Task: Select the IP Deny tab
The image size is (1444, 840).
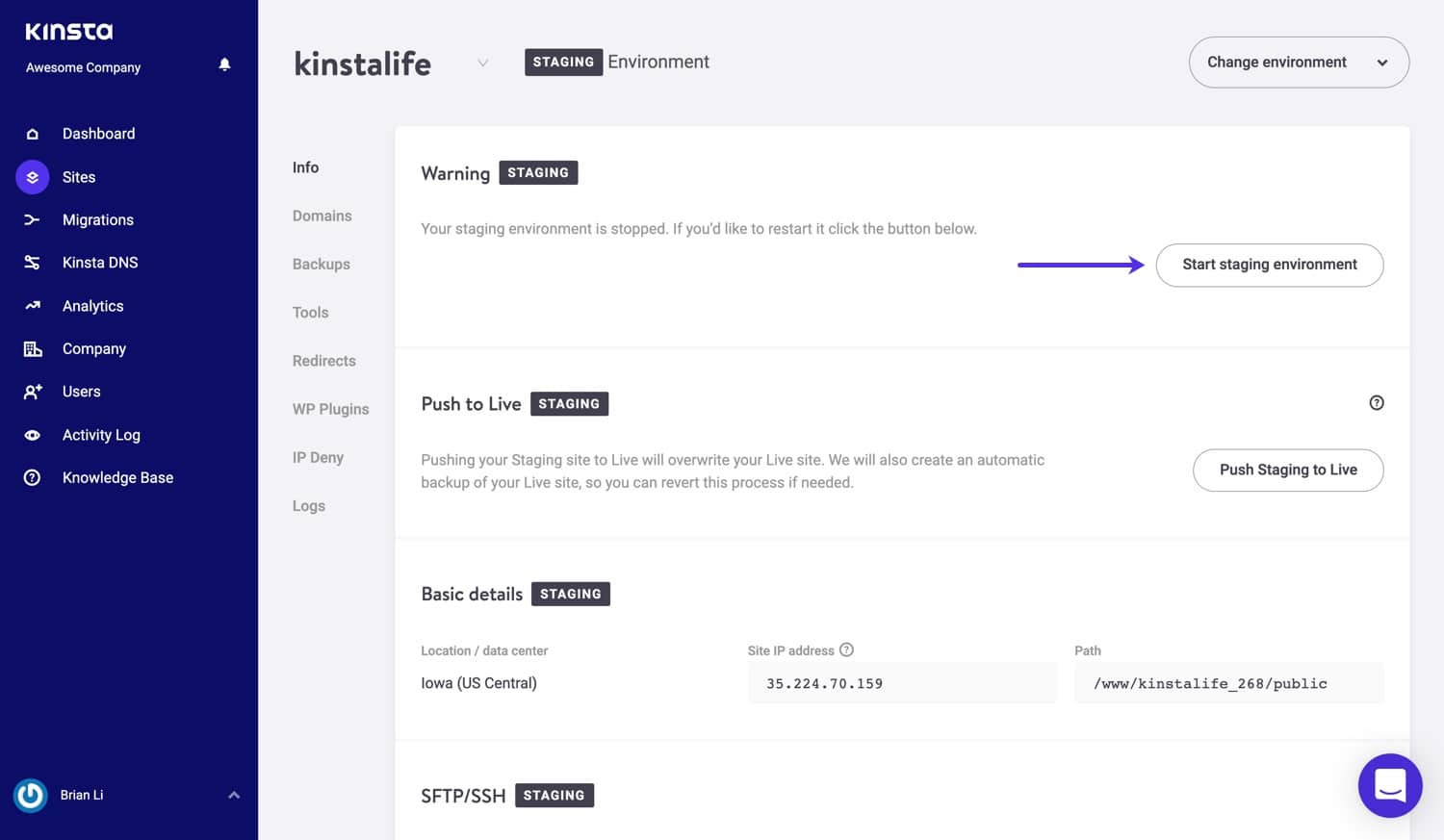Action: click(319, 457)
